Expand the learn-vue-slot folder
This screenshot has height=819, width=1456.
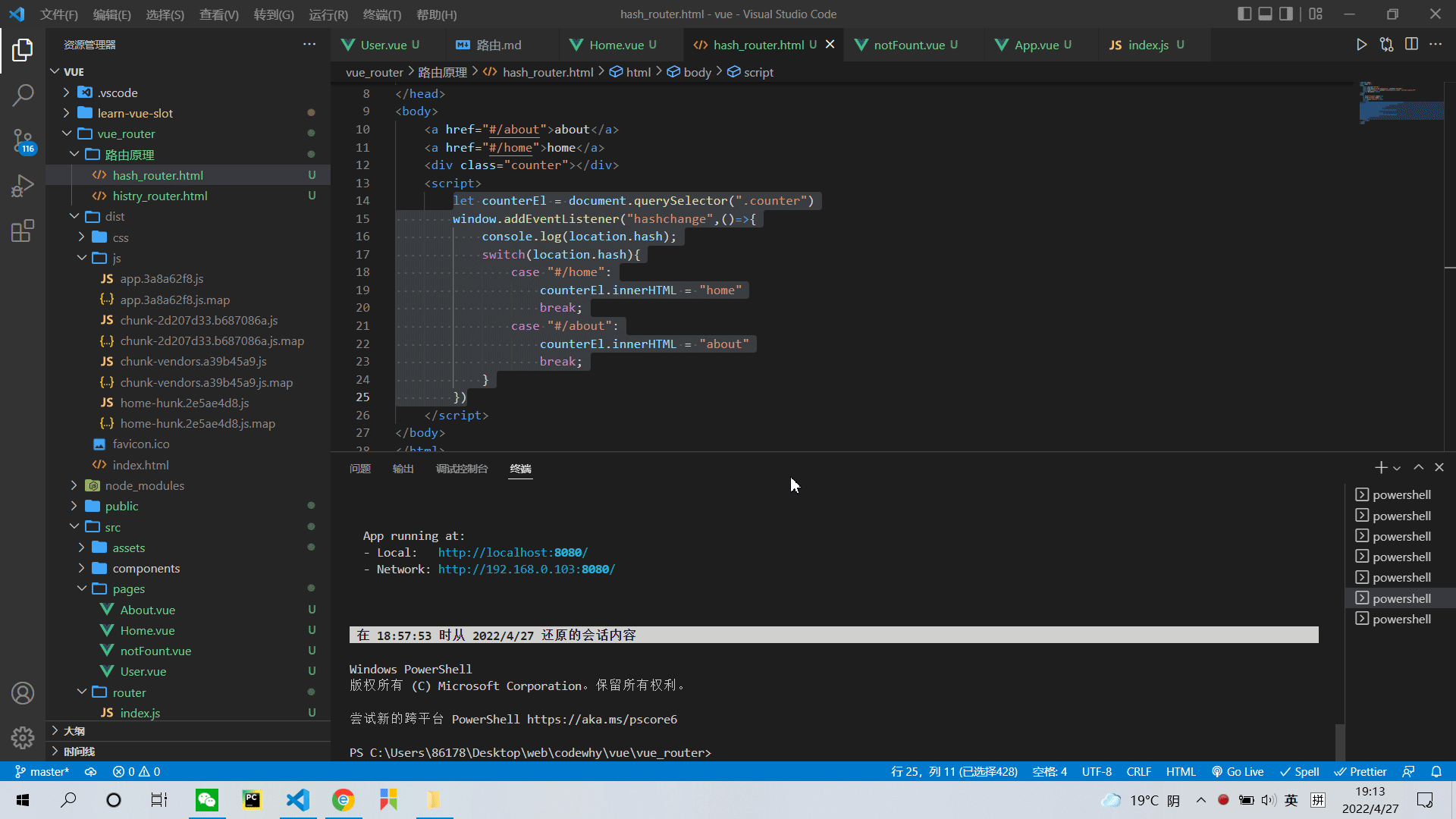tap(188, 113)
